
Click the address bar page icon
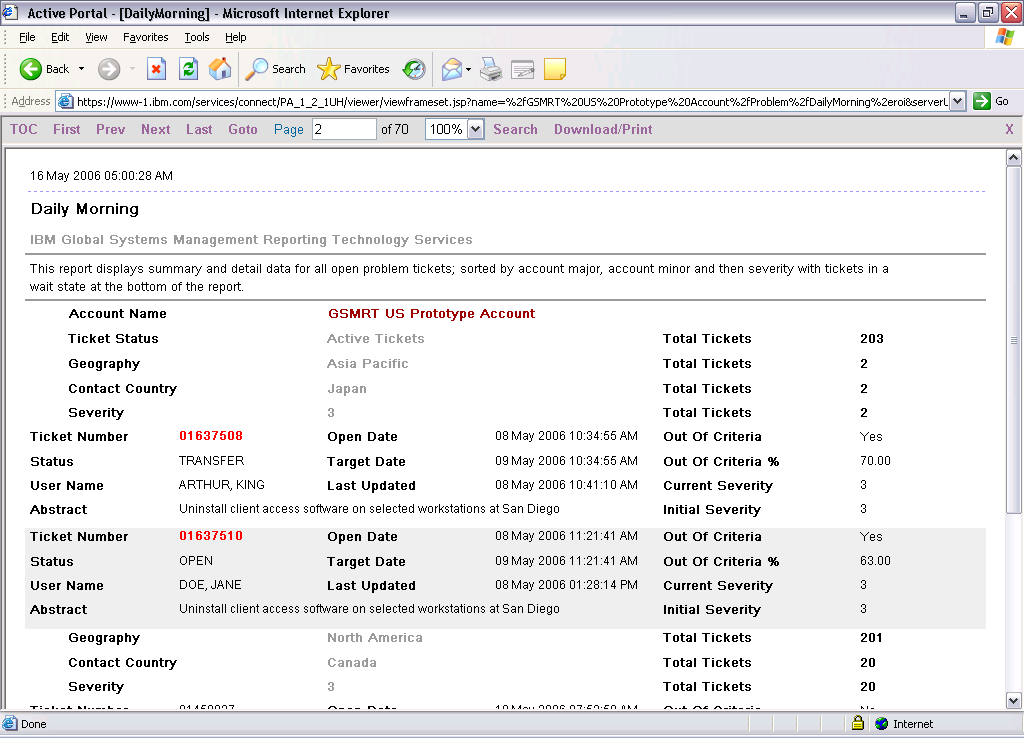(65, 101)
